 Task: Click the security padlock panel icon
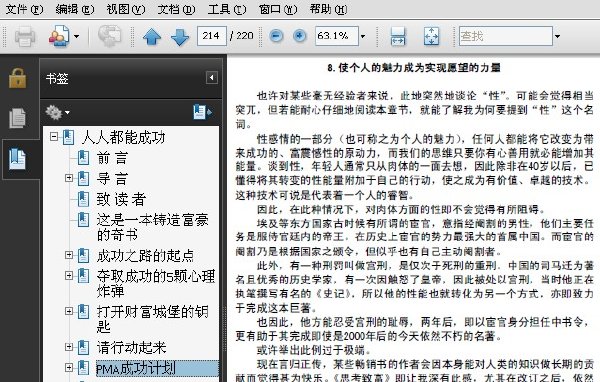click(18, 78)
